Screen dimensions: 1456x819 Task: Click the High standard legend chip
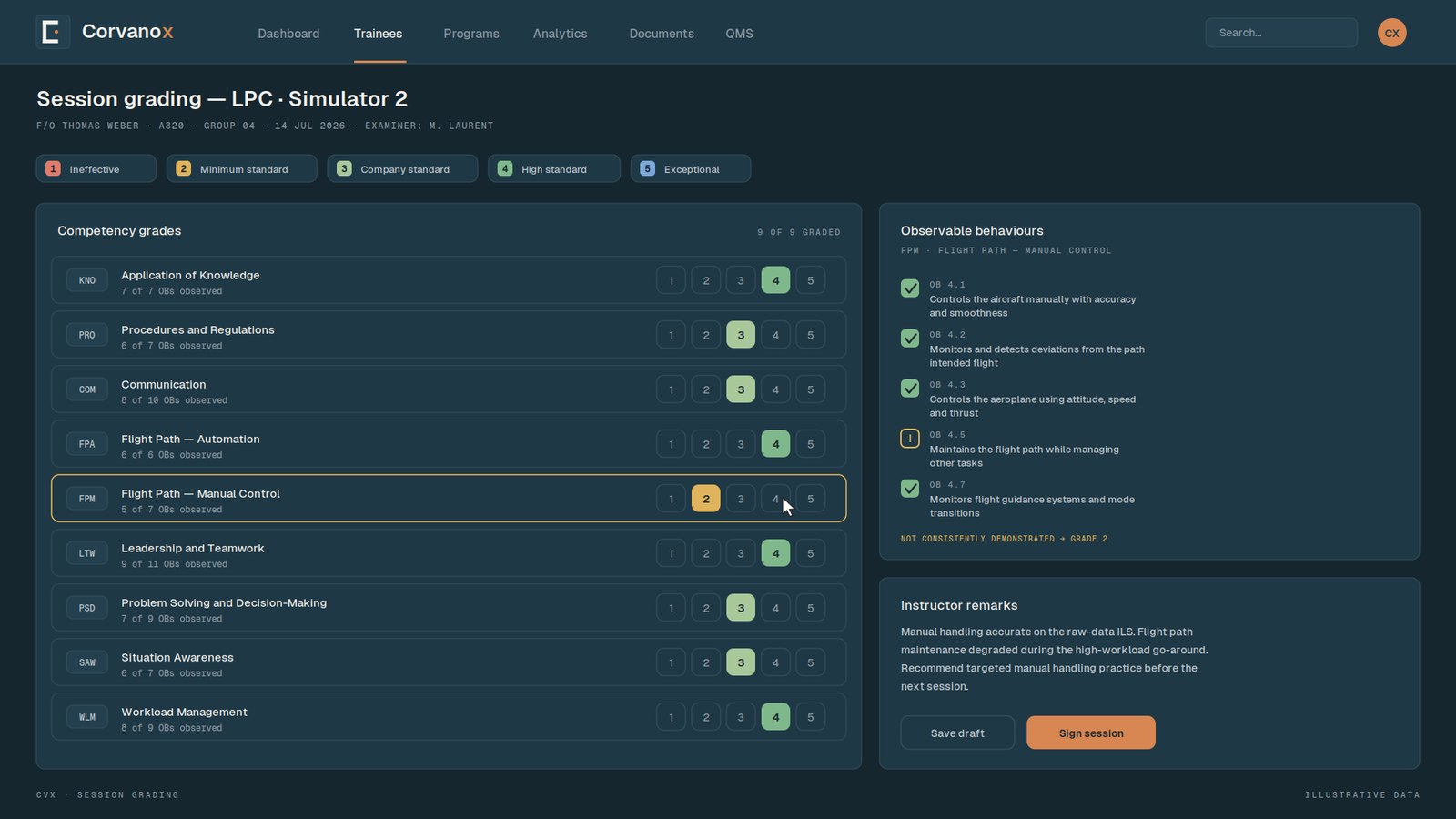click(x=554, y=168)
